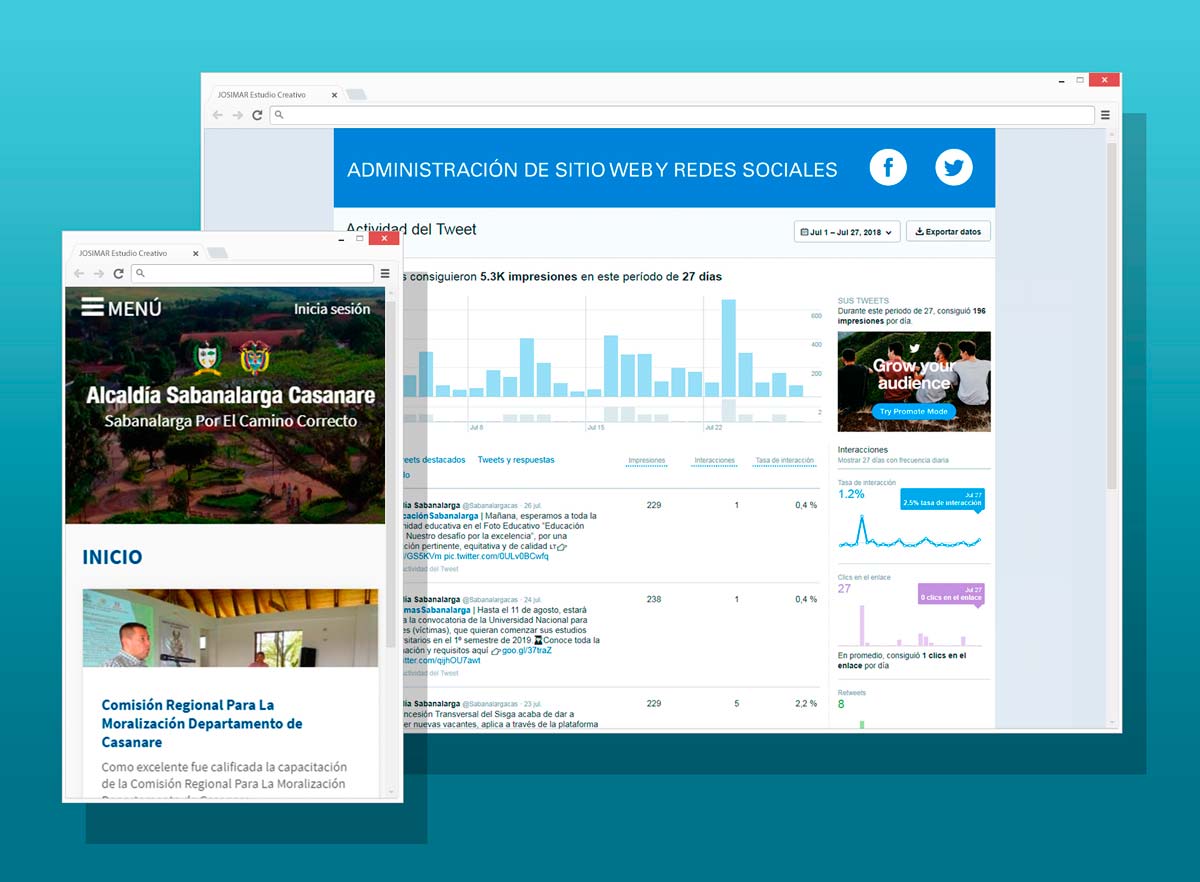The image size is (1200, 882).
Task: Go forward in the Twitter analytics window
Action: click(237, 115)
